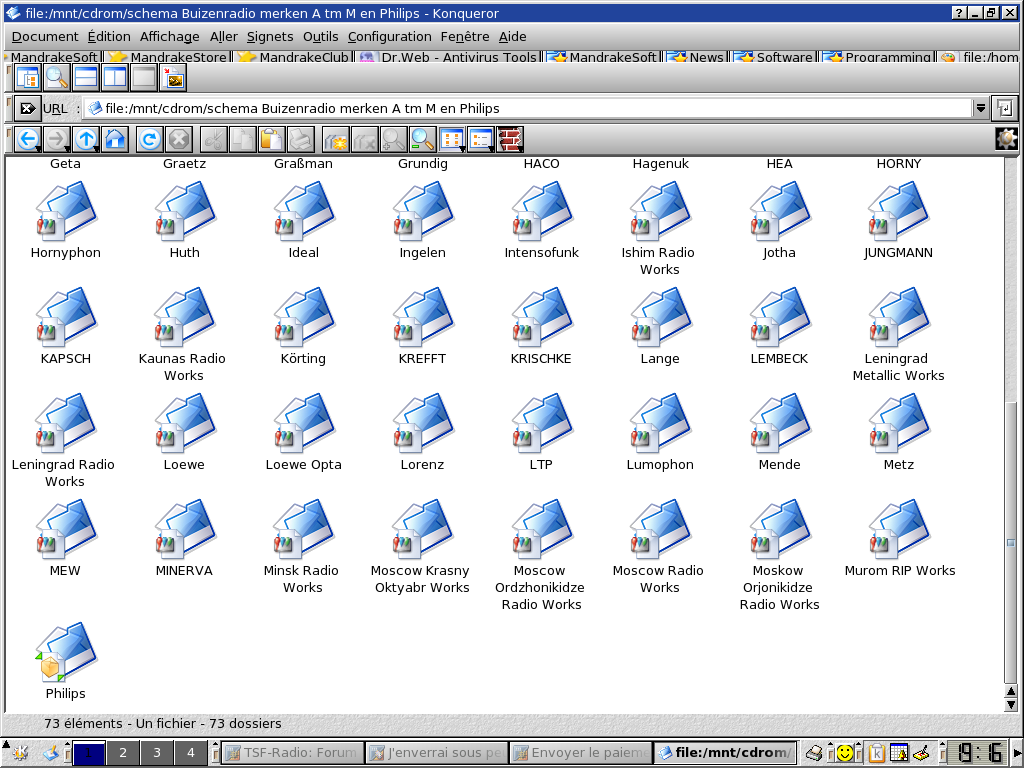Open the Ingelen folder
This screenshot has width=1024, height=768.
(423, 220)
